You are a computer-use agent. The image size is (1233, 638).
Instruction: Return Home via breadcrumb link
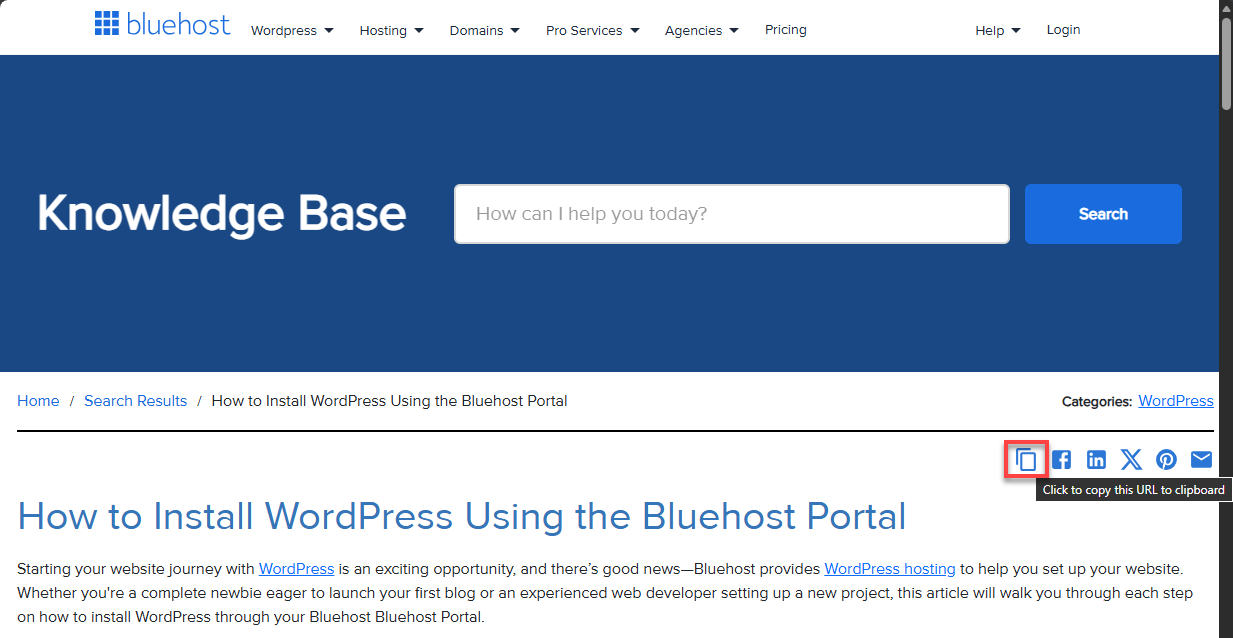tap(38, 400)
